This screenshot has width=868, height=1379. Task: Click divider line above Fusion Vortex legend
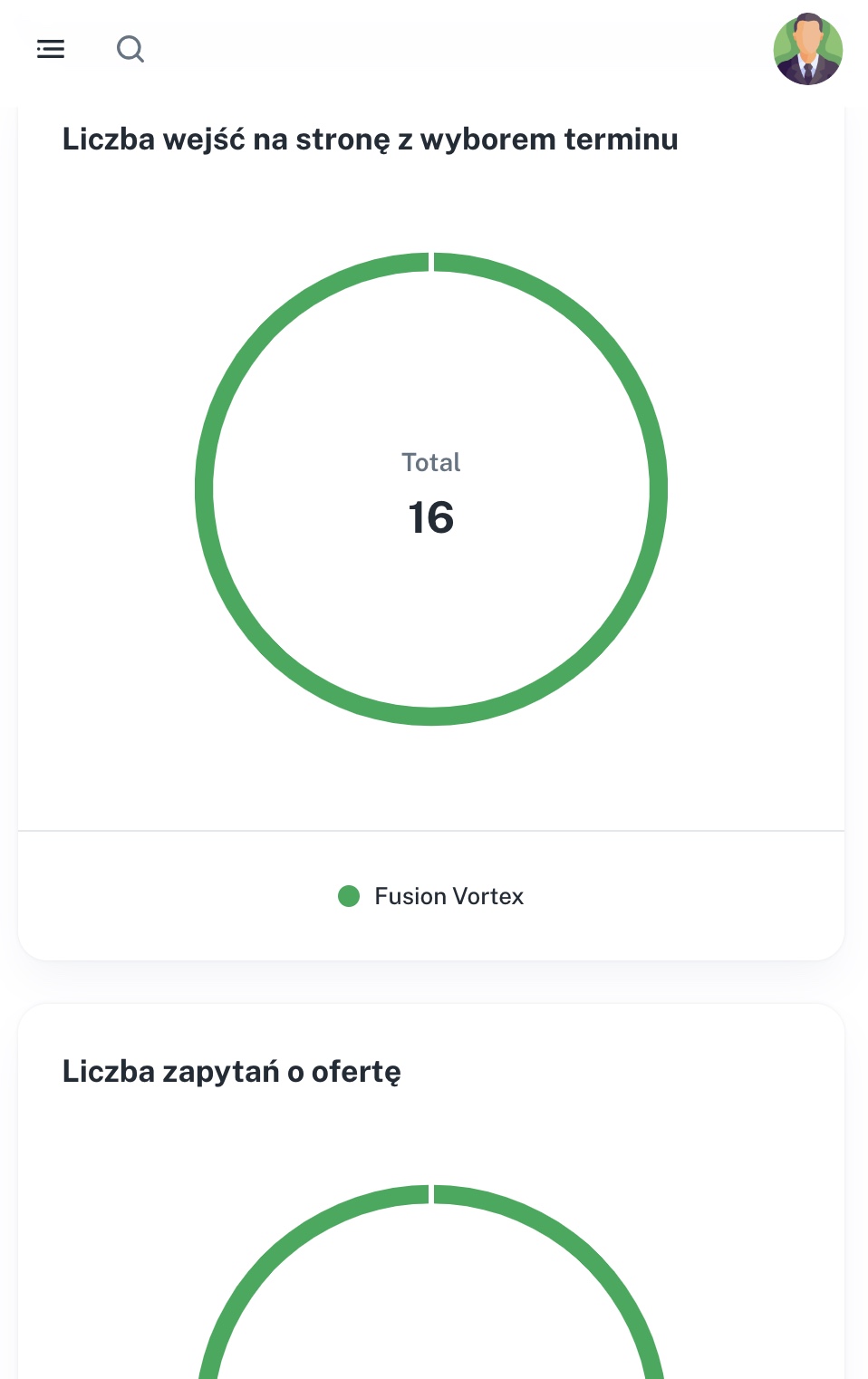(431, 830)
